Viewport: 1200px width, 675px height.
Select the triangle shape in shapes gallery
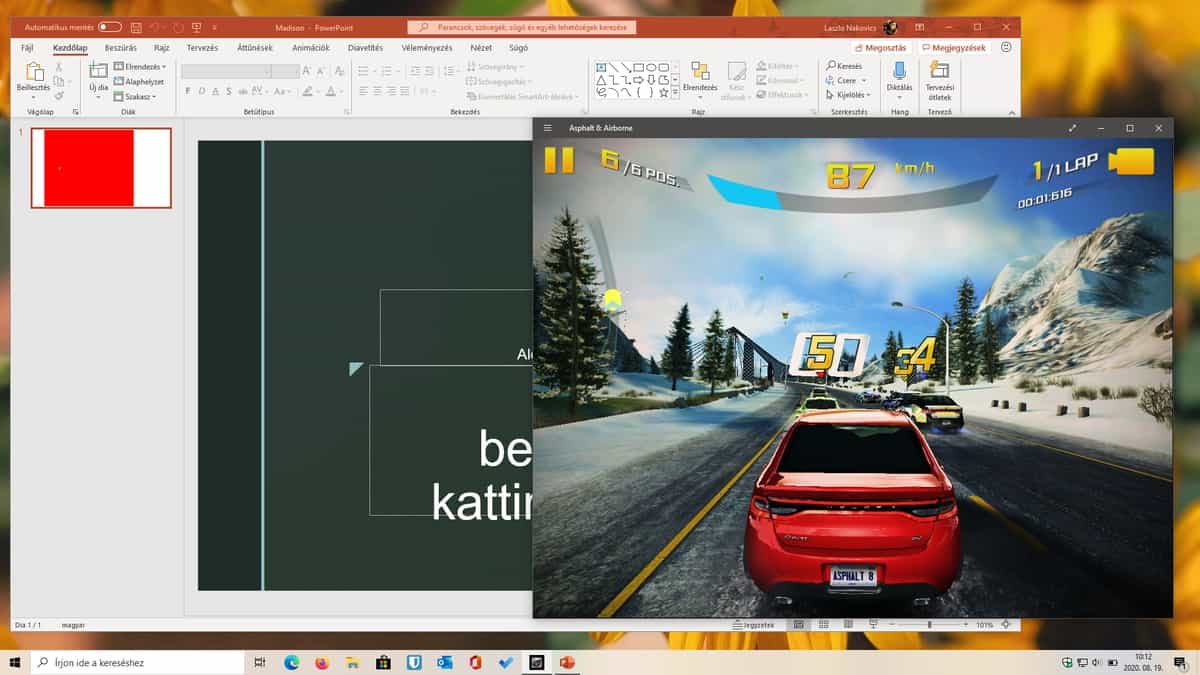pos(601,80)
